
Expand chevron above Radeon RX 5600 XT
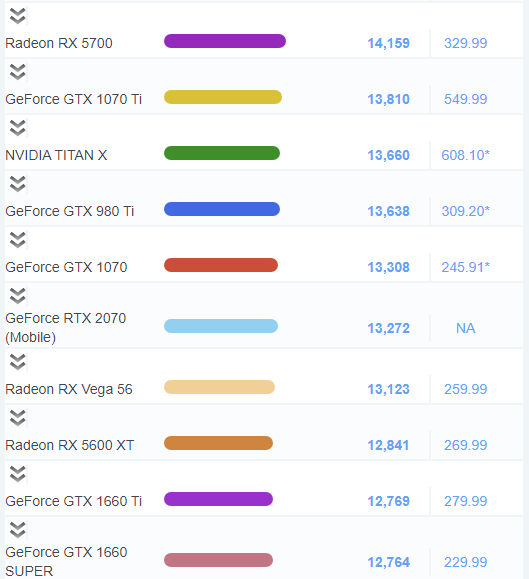[17, 418]
